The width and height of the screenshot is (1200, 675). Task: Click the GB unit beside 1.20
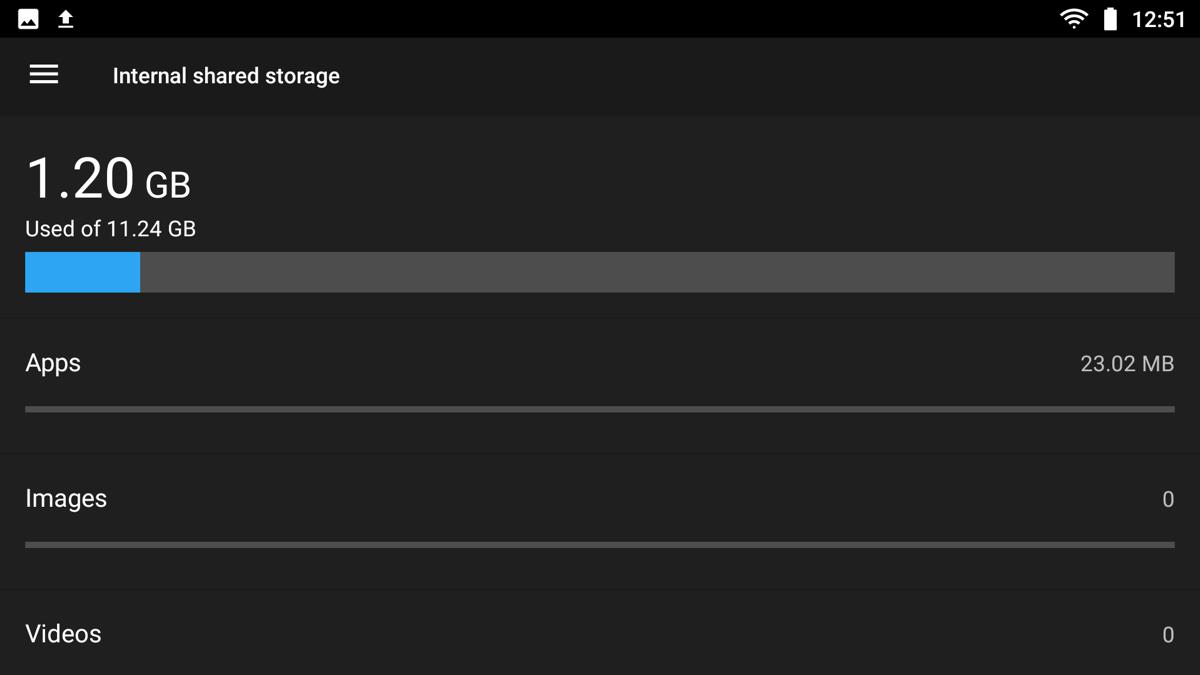click(x=168, y=185)
